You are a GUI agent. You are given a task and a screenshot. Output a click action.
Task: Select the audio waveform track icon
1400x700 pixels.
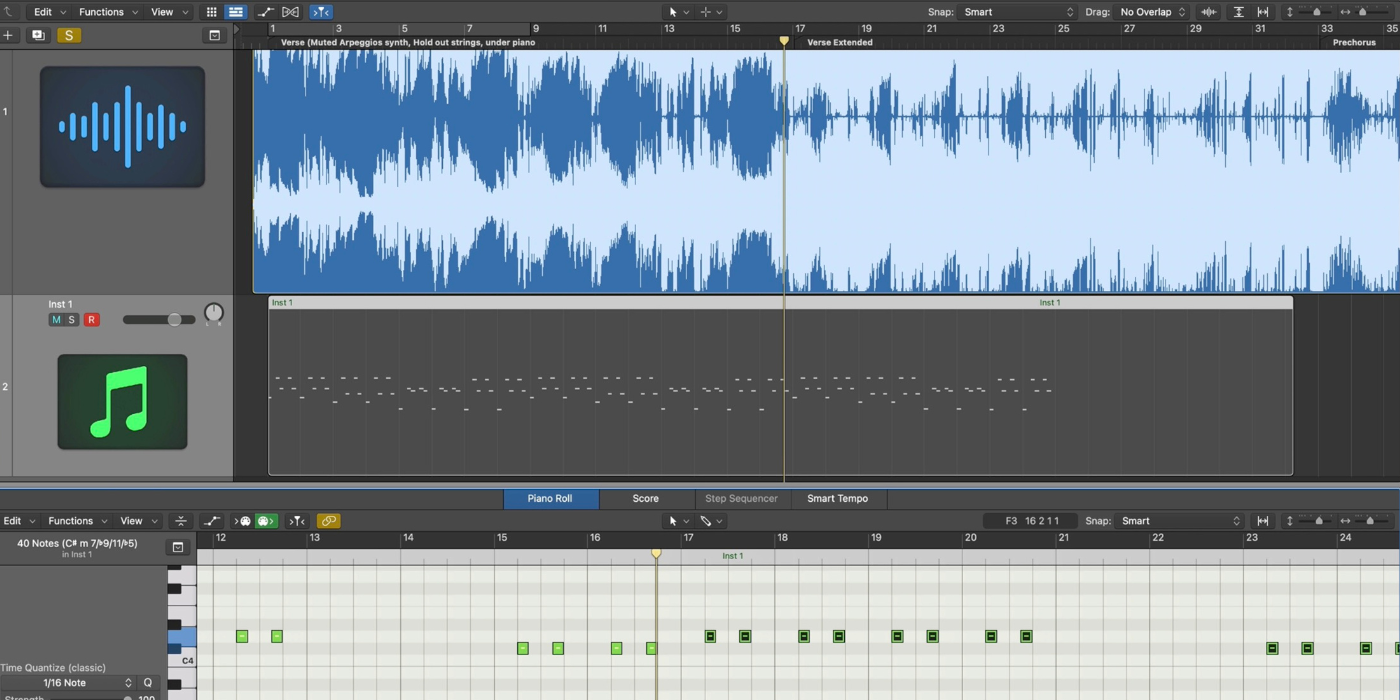pyautogui.click(x=122, y=127)
